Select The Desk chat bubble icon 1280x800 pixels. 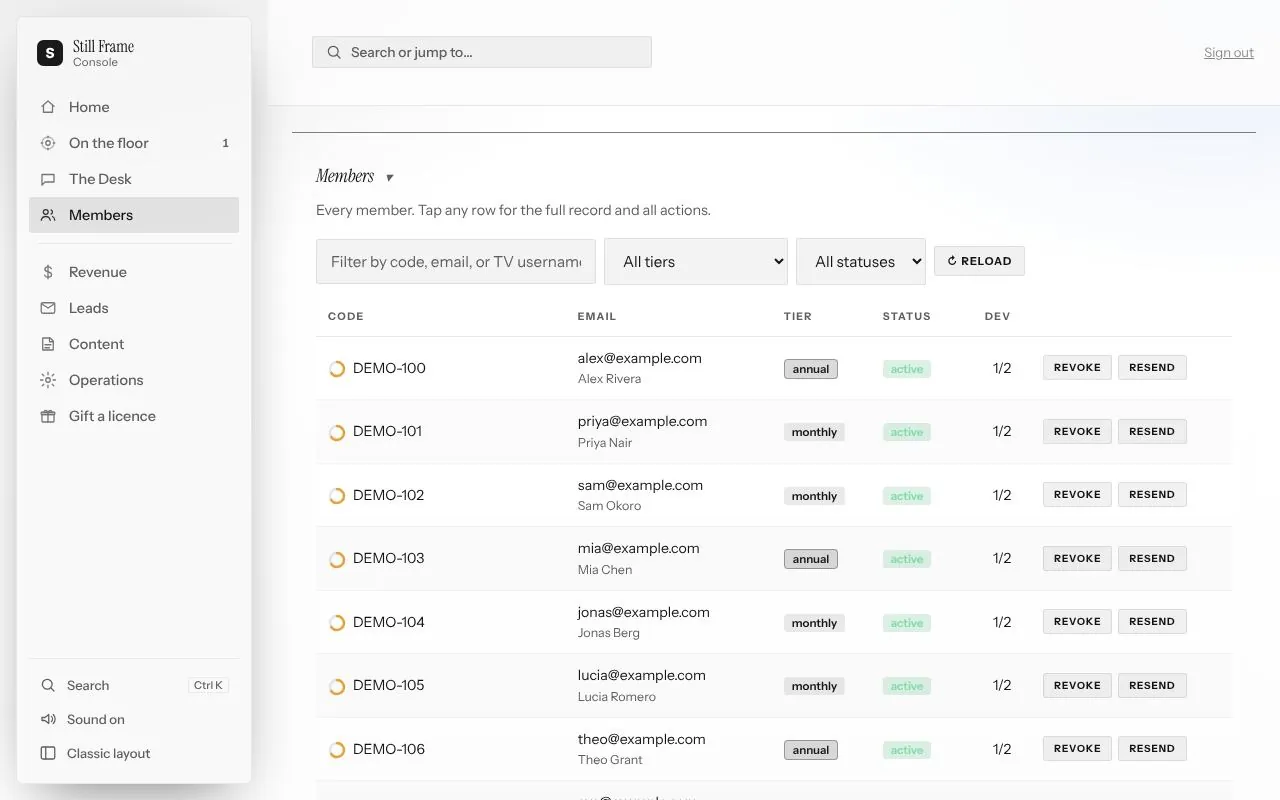pyautogui.click(x=48, y=179)
